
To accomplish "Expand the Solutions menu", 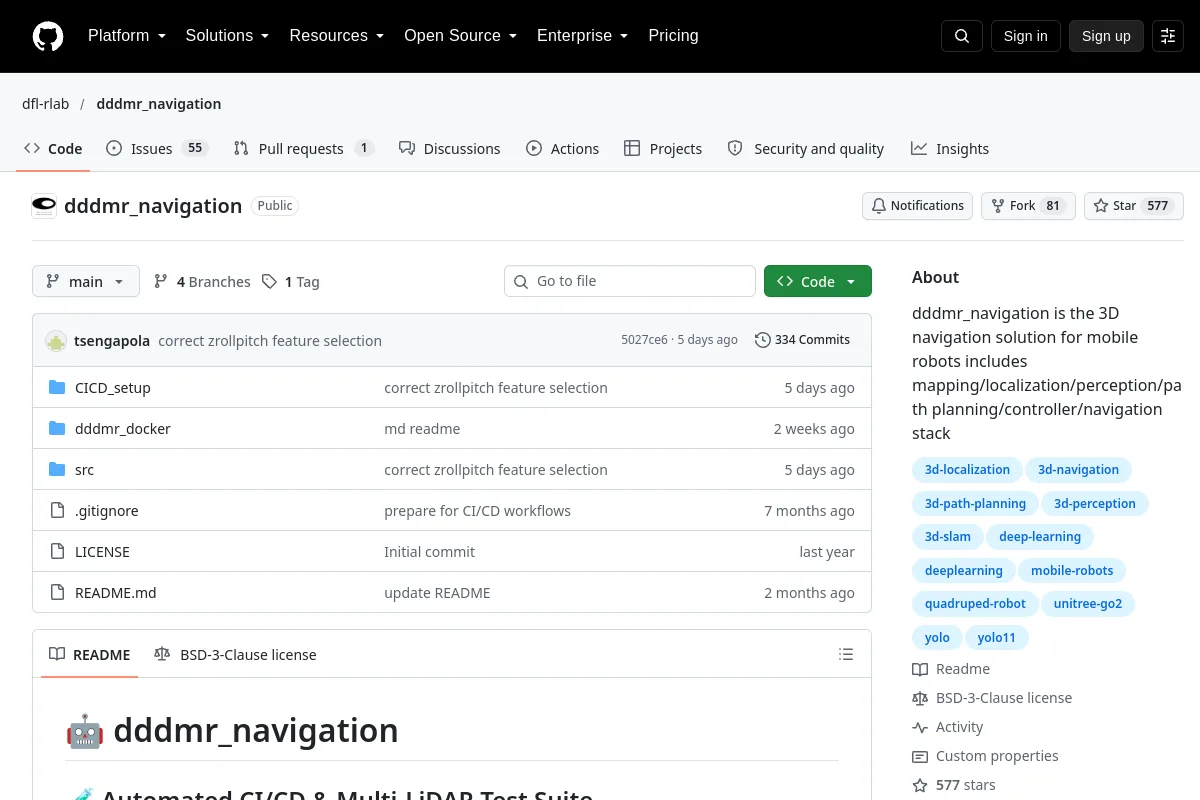I will pos(227,36).
